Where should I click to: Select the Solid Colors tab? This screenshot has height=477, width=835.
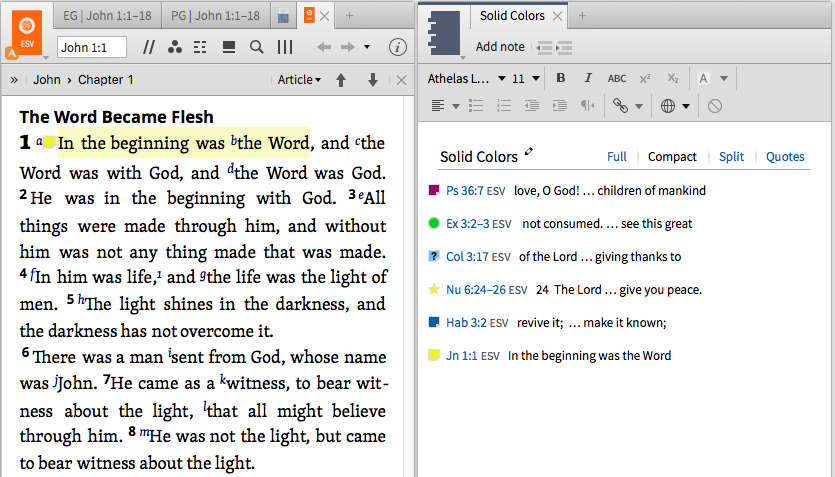pyautogui.click(x=512, y=16)
